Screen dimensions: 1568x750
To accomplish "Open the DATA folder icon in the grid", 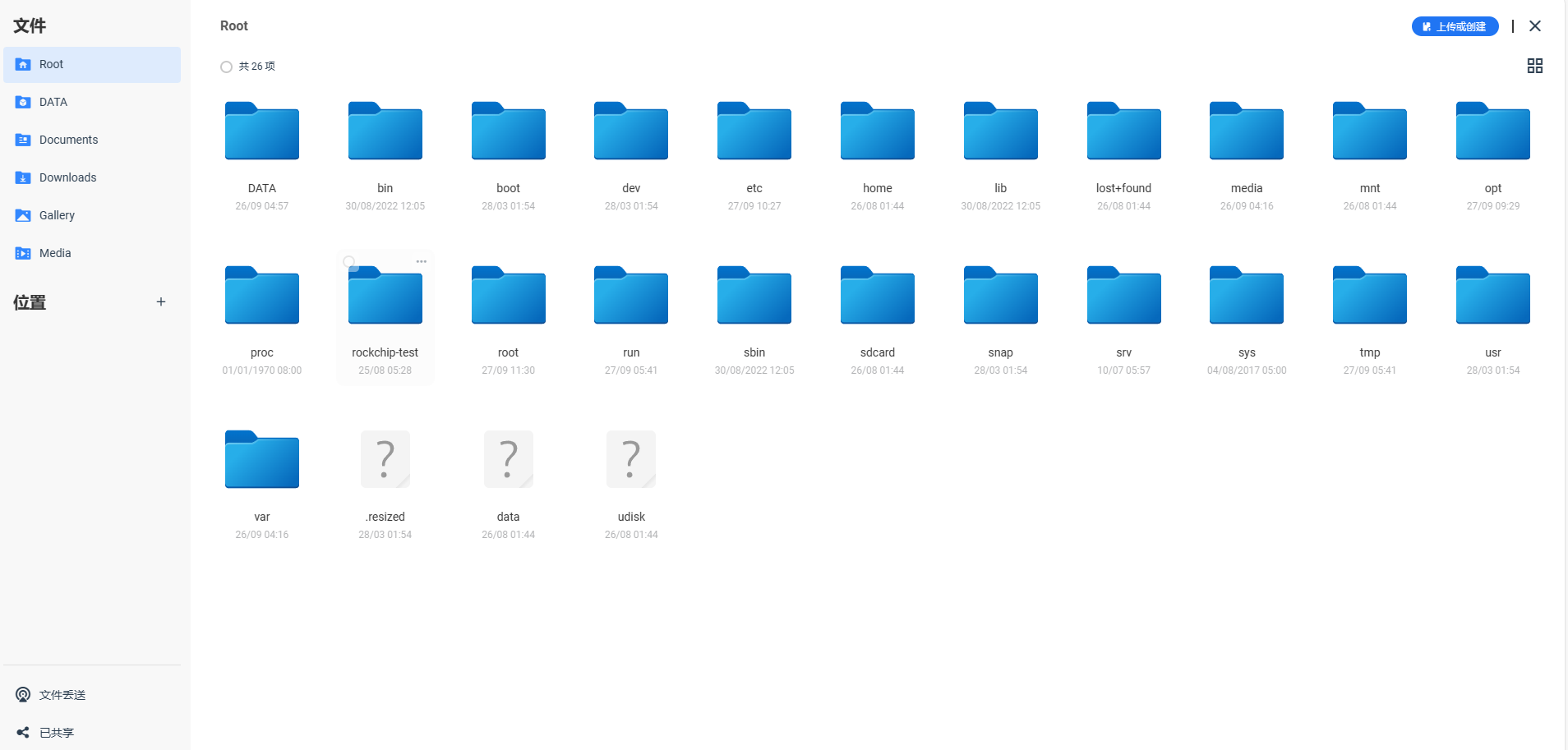I will tap(261, 131).
